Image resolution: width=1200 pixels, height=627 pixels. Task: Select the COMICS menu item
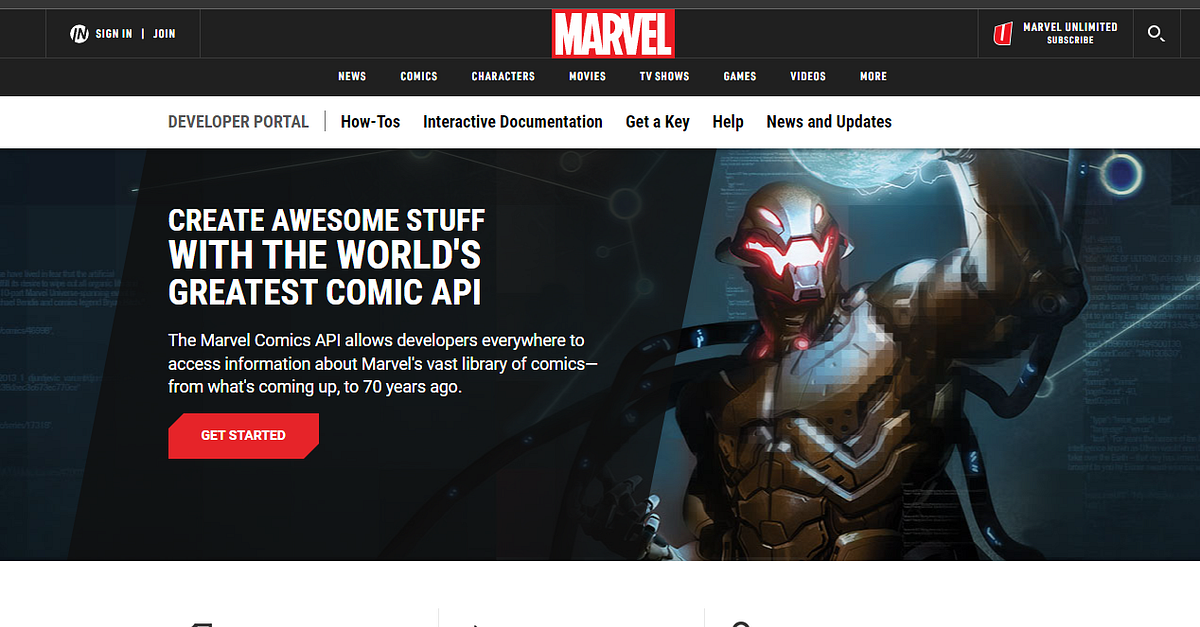coord(418,76)
